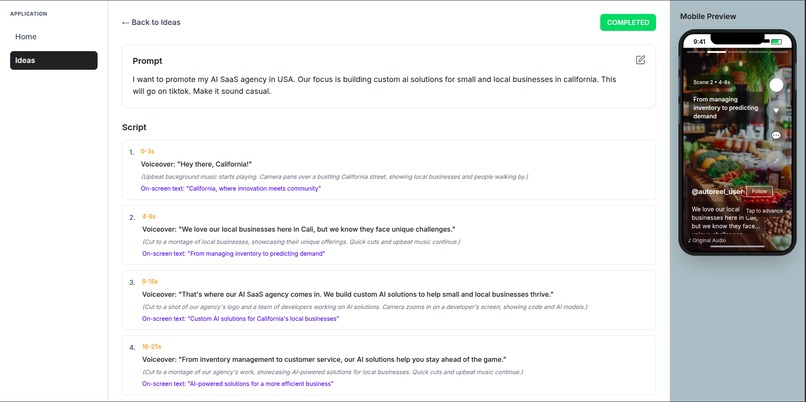The height and width of the screenshot is (402, 806).
Task: Click the preview overlay caption 'From managing inventory'
Action: tap(725, 108)
